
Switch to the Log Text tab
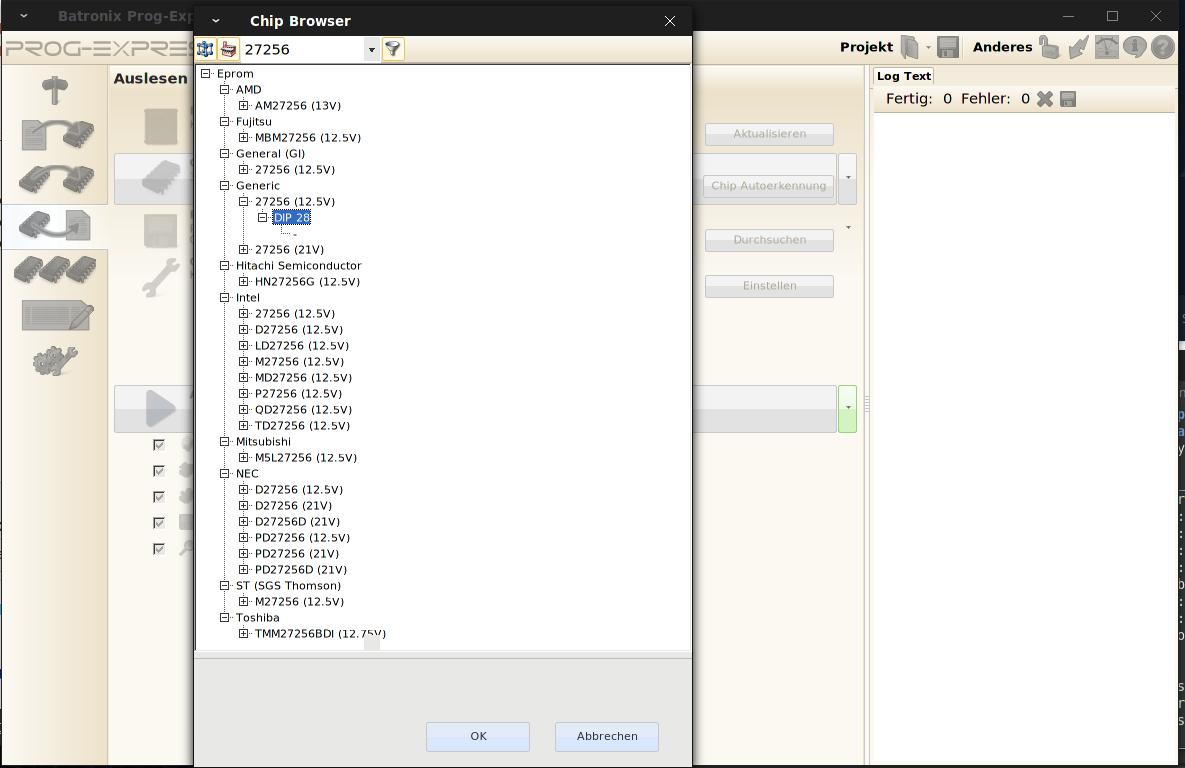click(x=904, y=76)
